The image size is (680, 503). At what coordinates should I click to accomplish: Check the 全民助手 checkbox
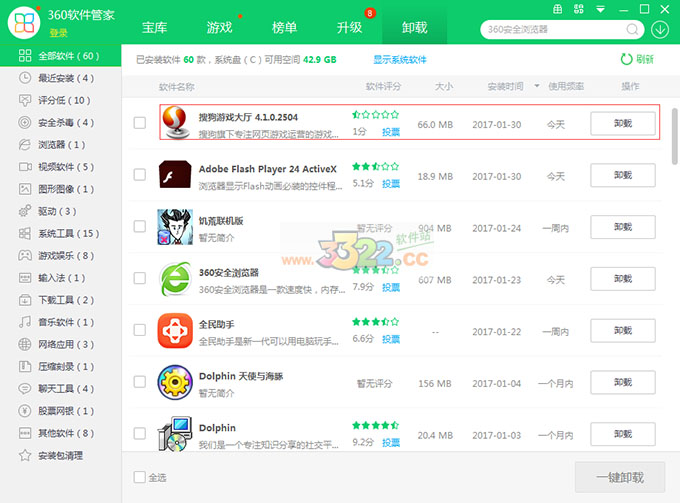coord(140,330)
